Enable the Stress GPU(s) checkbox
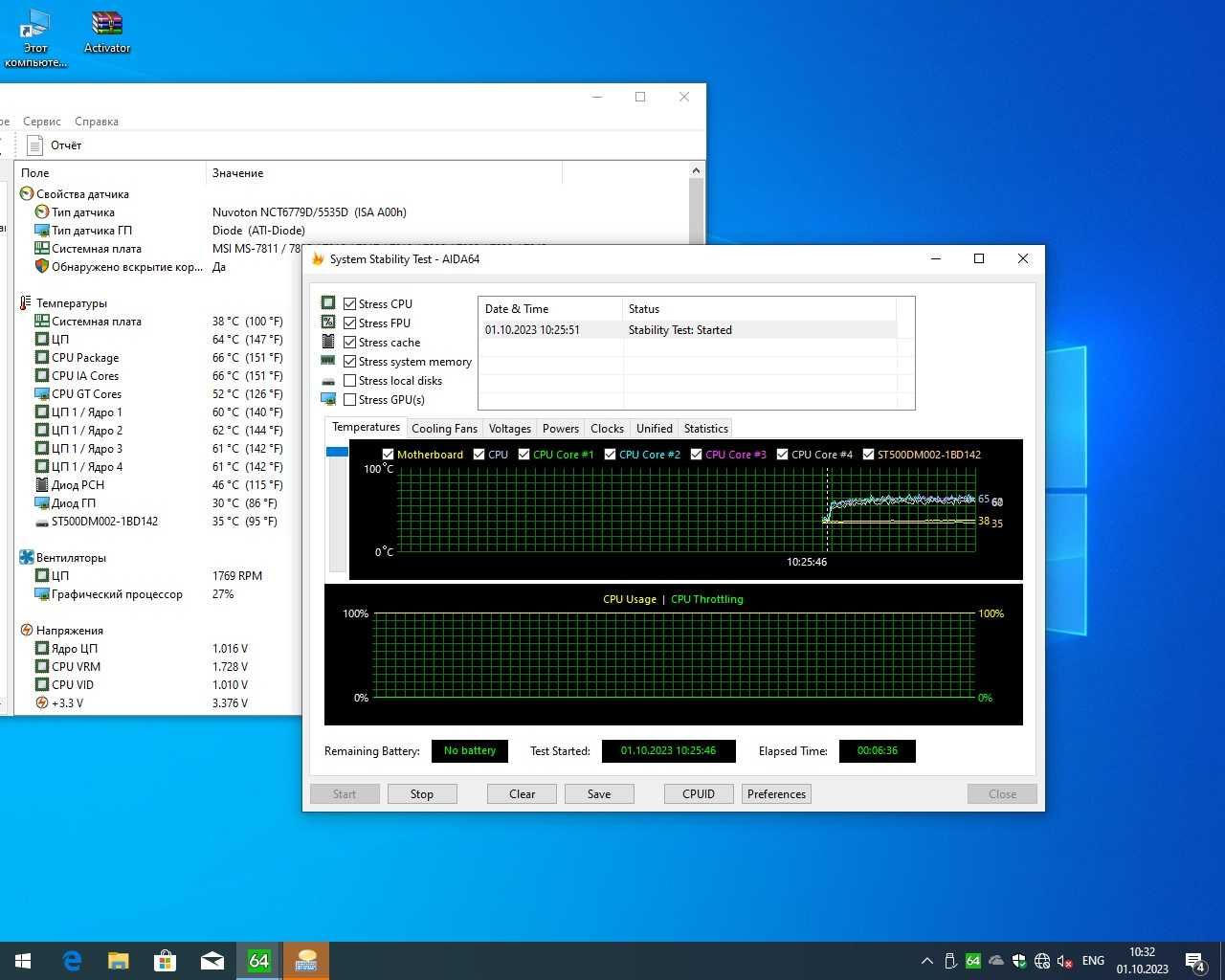The height and width of the screenshot is (980, 1225). tap(349, 399)
